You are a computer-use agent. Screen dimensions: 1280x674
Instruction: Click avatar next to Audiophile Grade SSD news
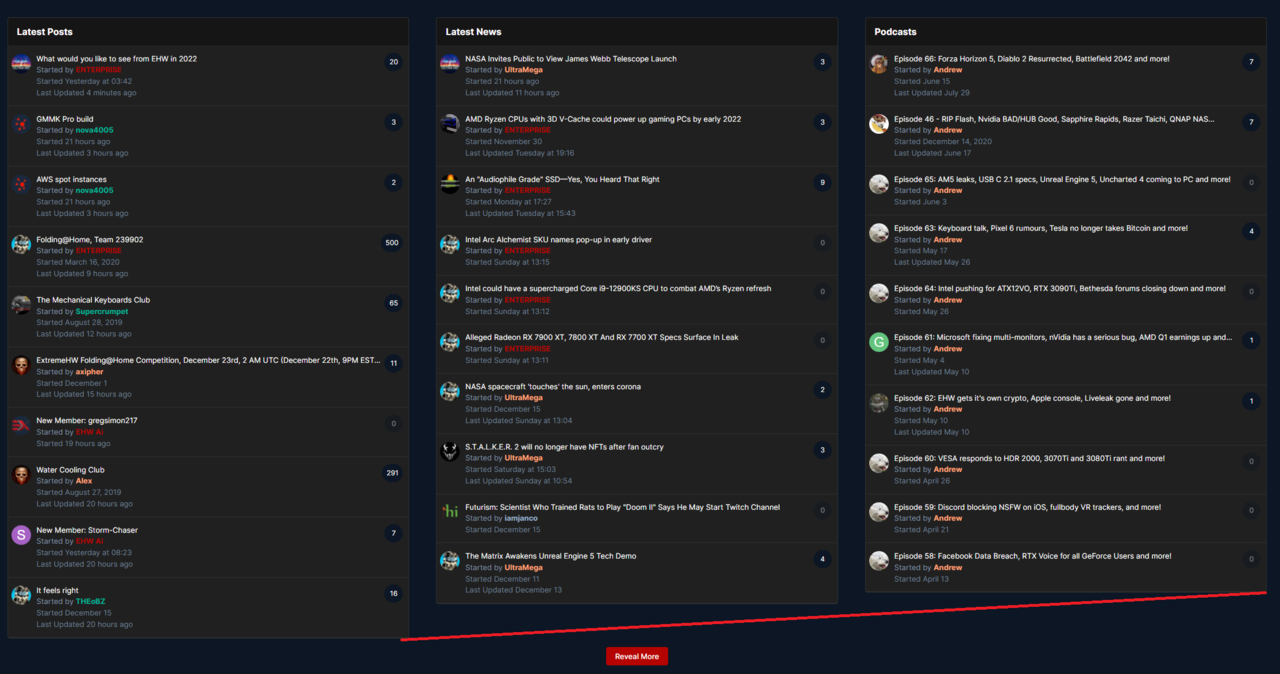coord(450,184)
